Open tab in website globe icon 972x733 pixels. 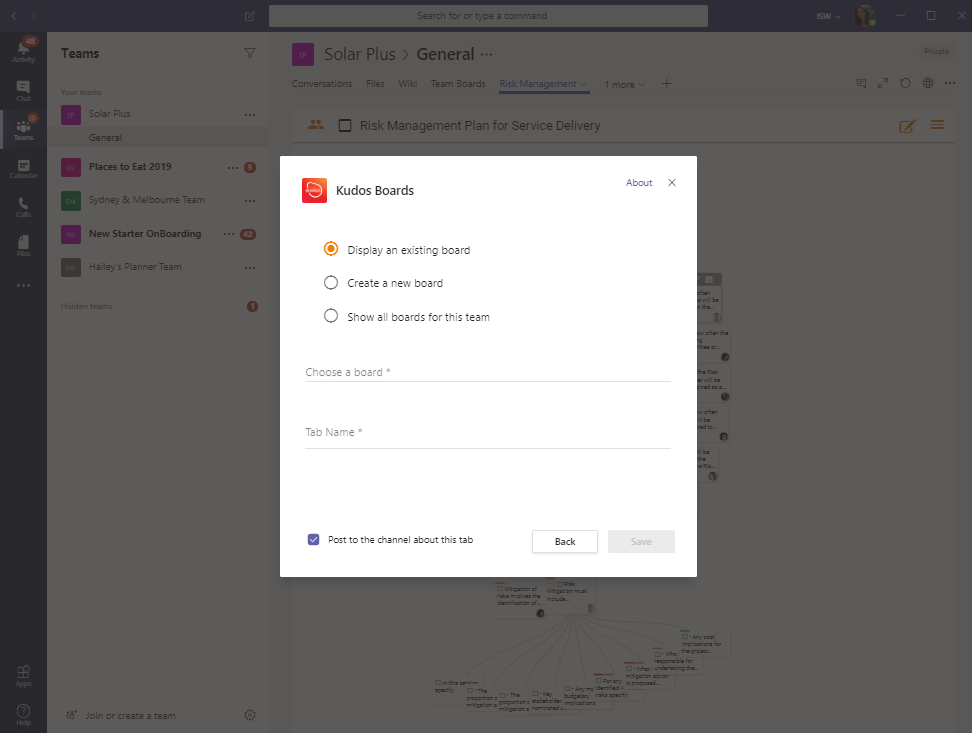click(927, 83)
